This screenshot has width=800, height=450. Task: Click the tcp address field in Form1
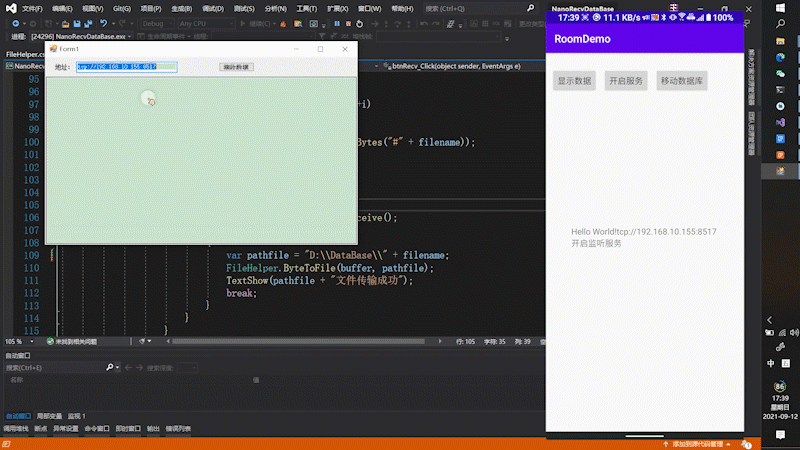pyautogui.click(x=126, y=67)
